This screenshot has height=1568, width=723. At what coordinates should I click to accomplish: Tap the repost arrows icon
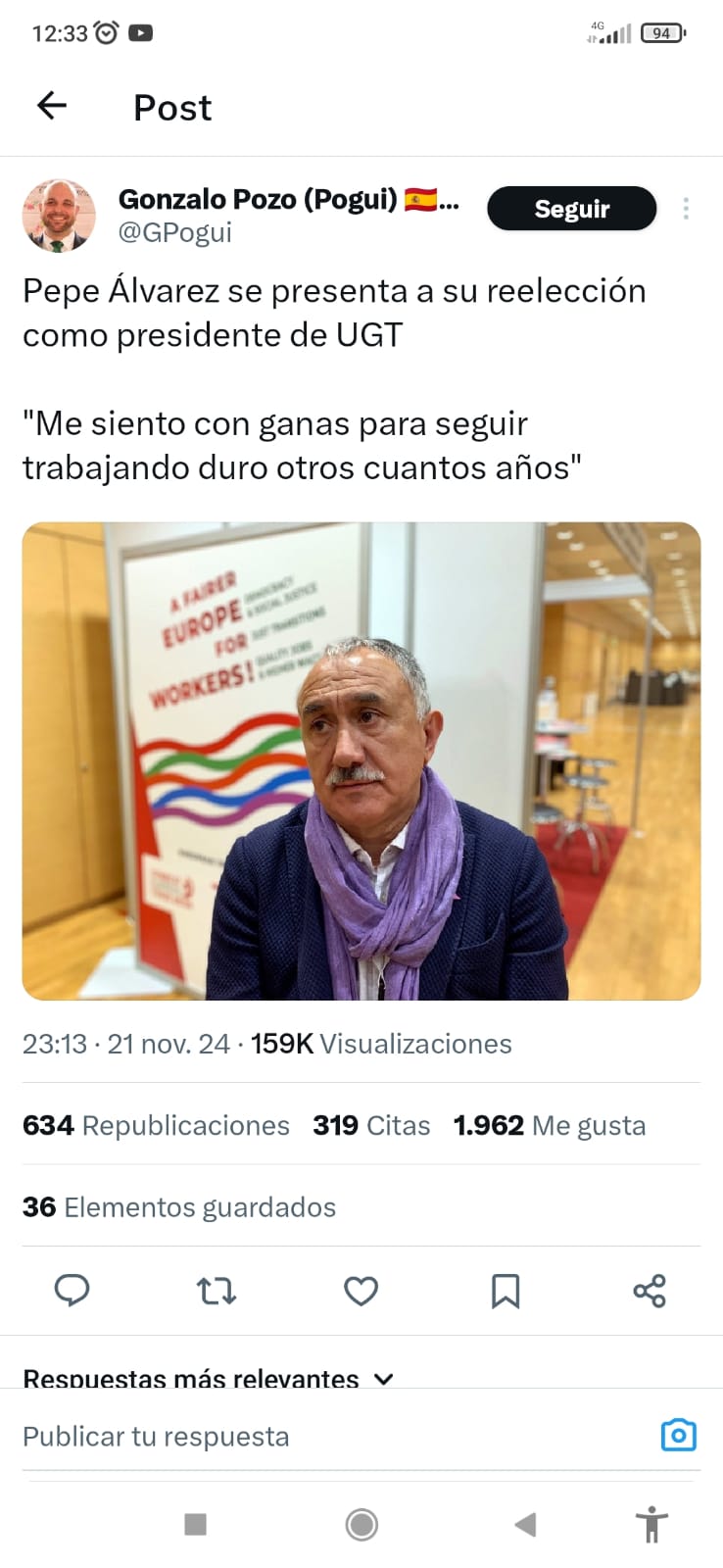click(x=217, y=1291)
